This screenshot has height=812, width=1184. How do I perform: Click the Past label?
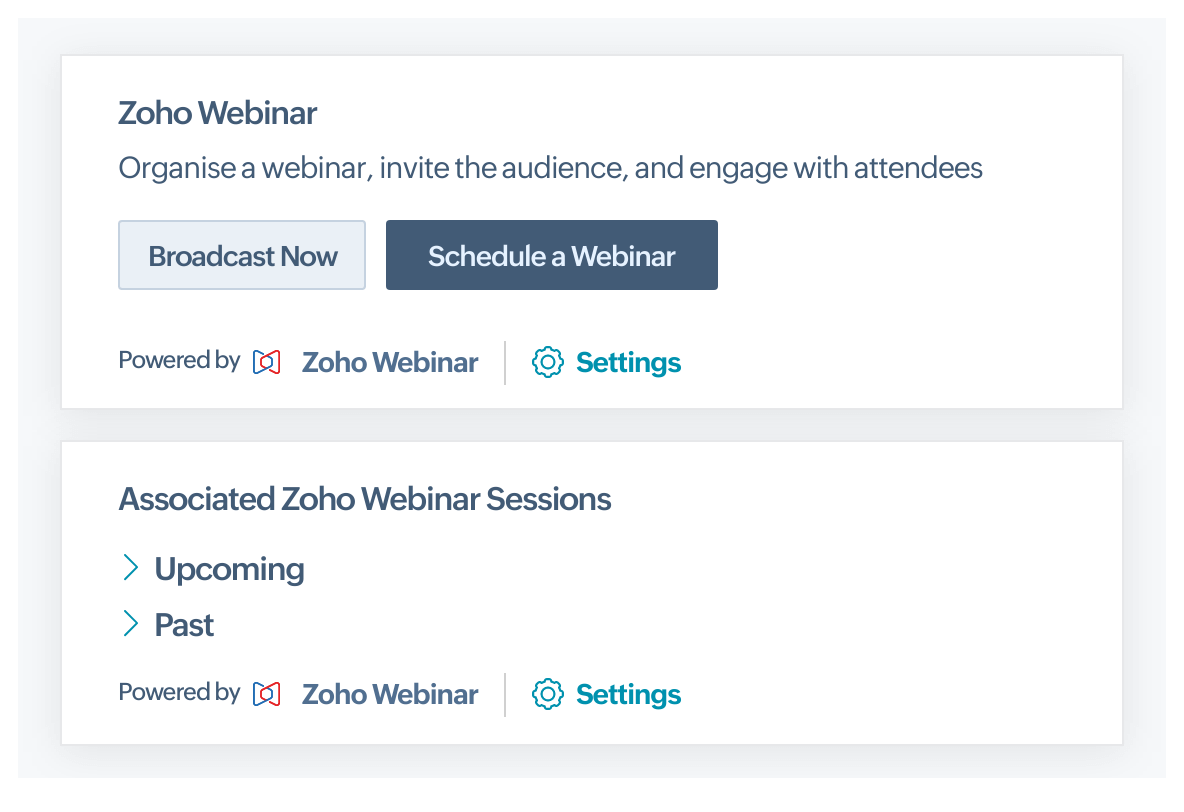click(183, 624)
